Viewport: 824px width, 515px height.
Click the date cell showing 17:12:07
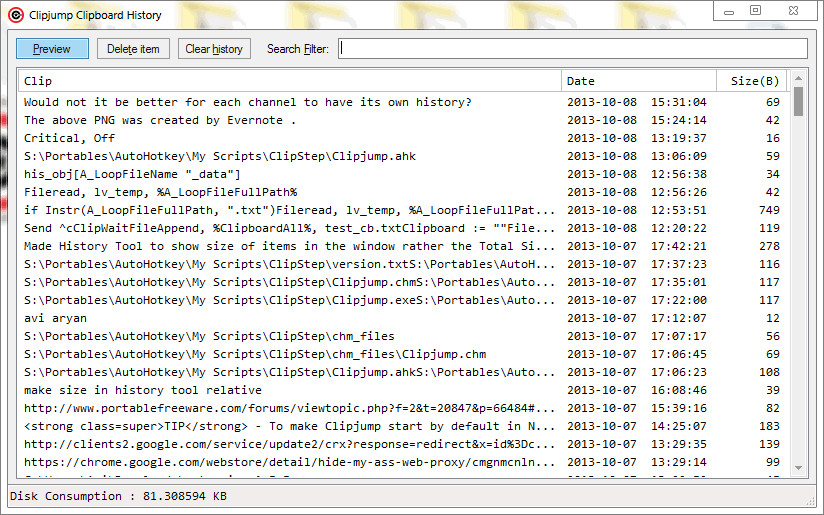tap(637, 318)
